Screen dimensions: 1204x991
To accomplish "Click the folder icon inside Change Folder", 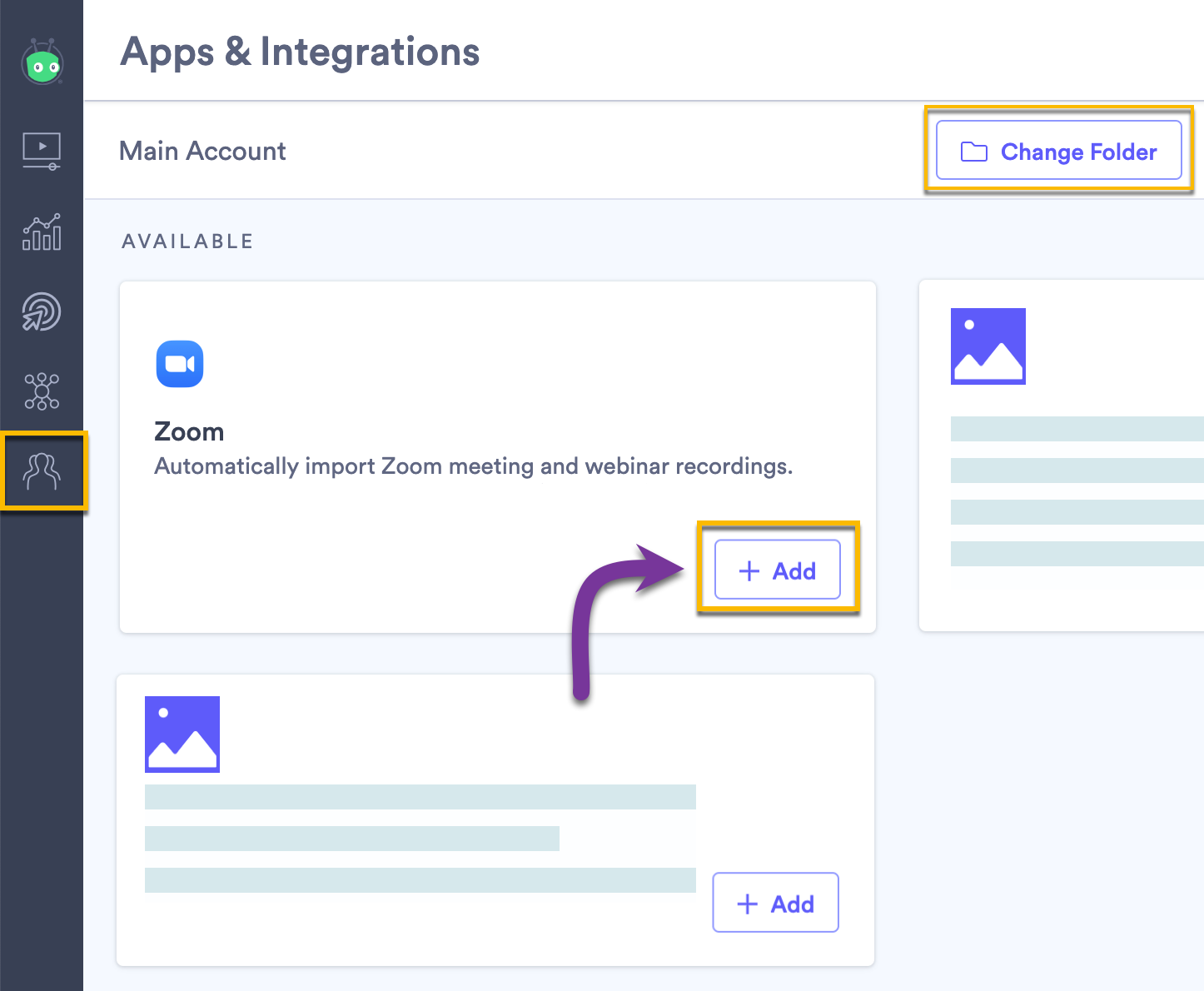I will point(973,152).
